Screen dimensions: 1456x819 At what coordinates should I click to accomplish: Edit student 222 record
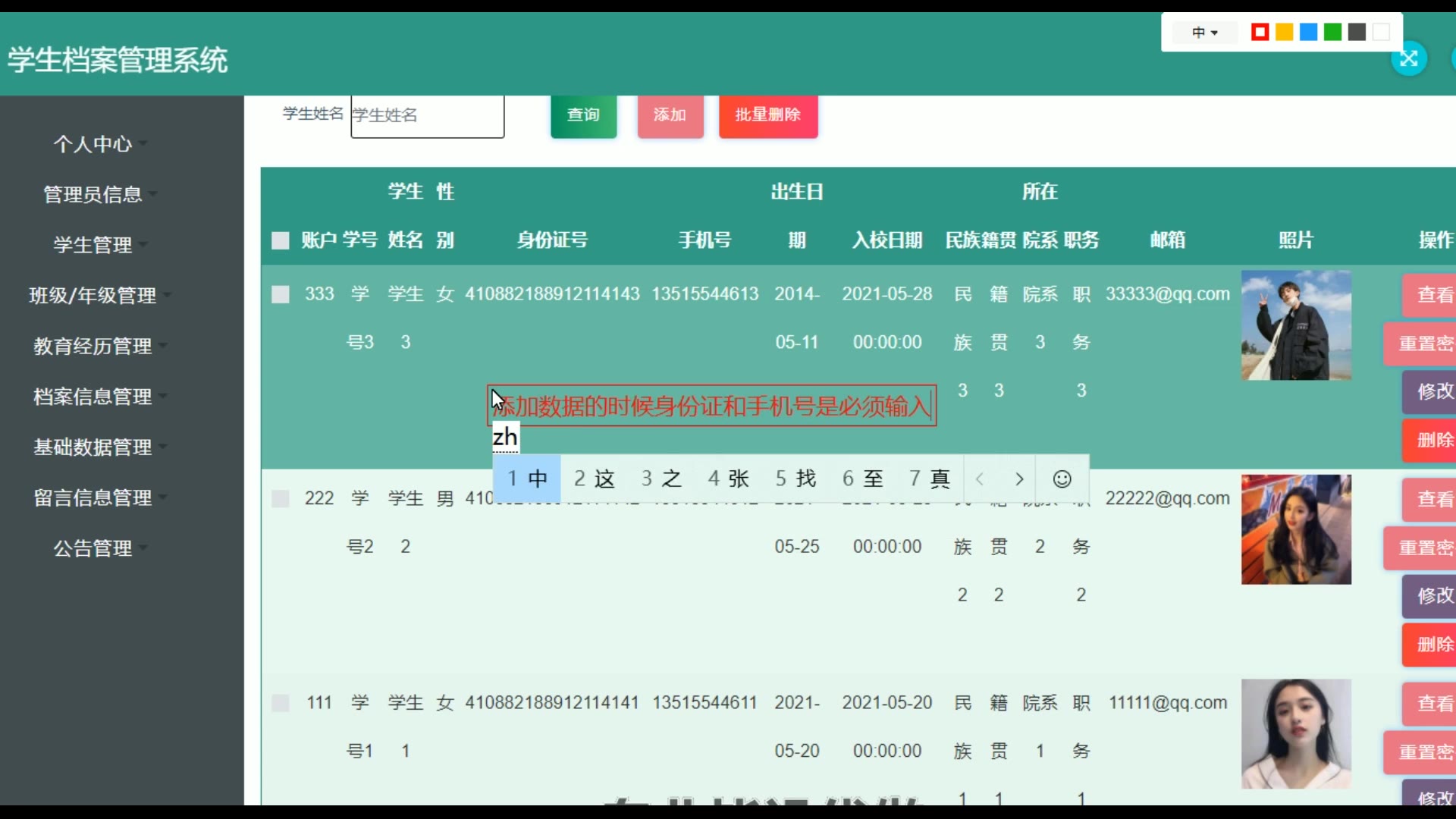tap(1430, 595)
